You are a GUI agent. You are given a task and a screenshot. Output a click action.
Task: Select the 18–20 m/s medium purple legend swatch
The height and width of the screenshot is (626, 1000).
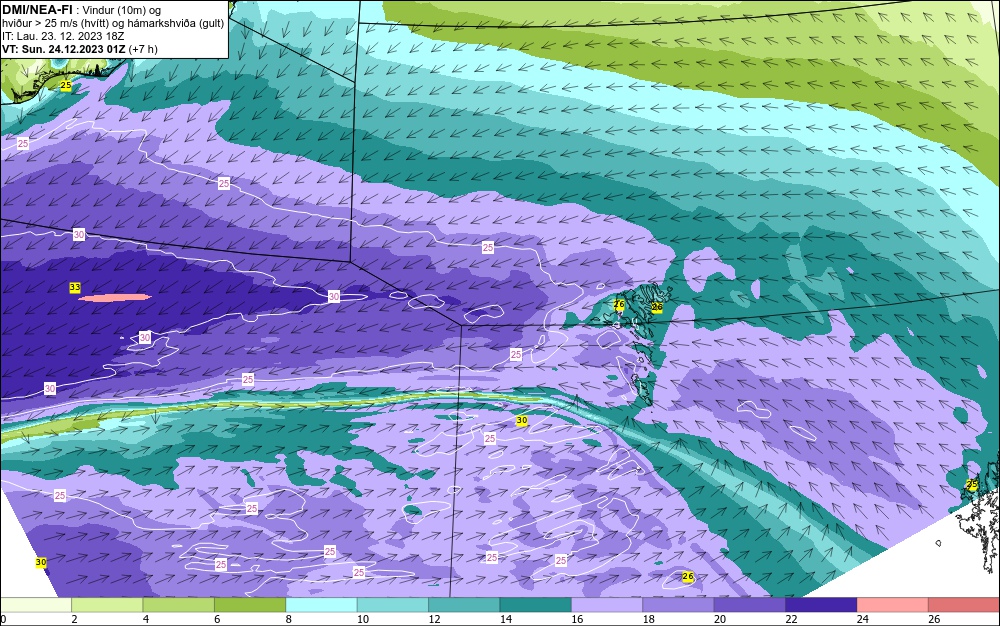679,605
